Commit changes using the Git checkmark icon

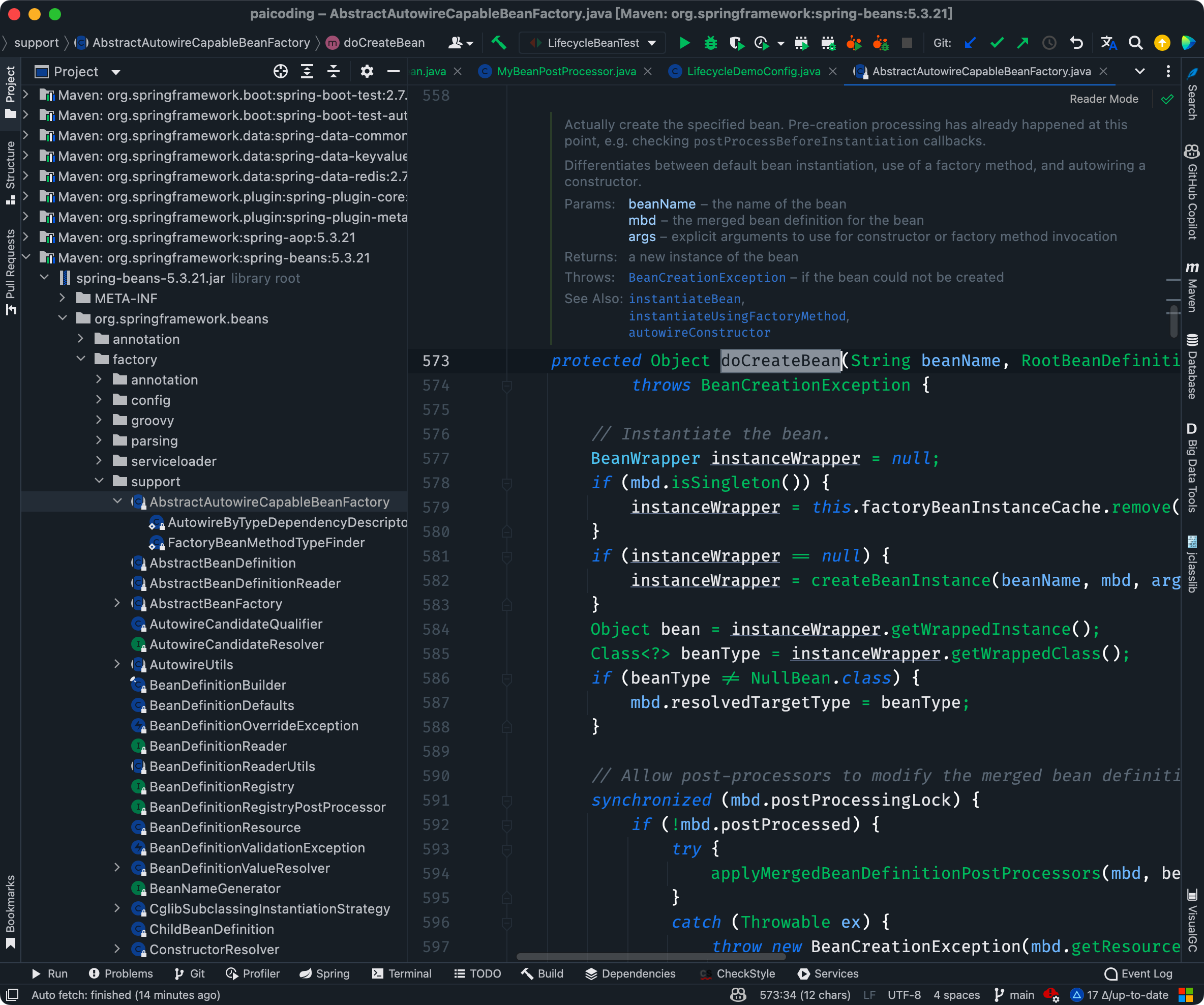pyautogui.click(x=998, y=42)
